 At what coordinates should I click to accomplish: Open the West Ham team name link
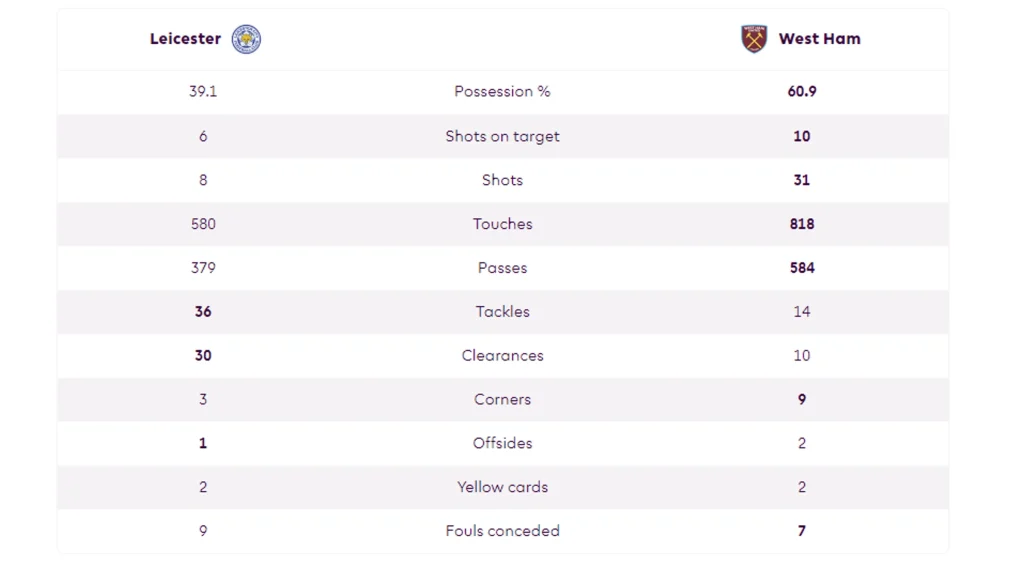[820, 39]
